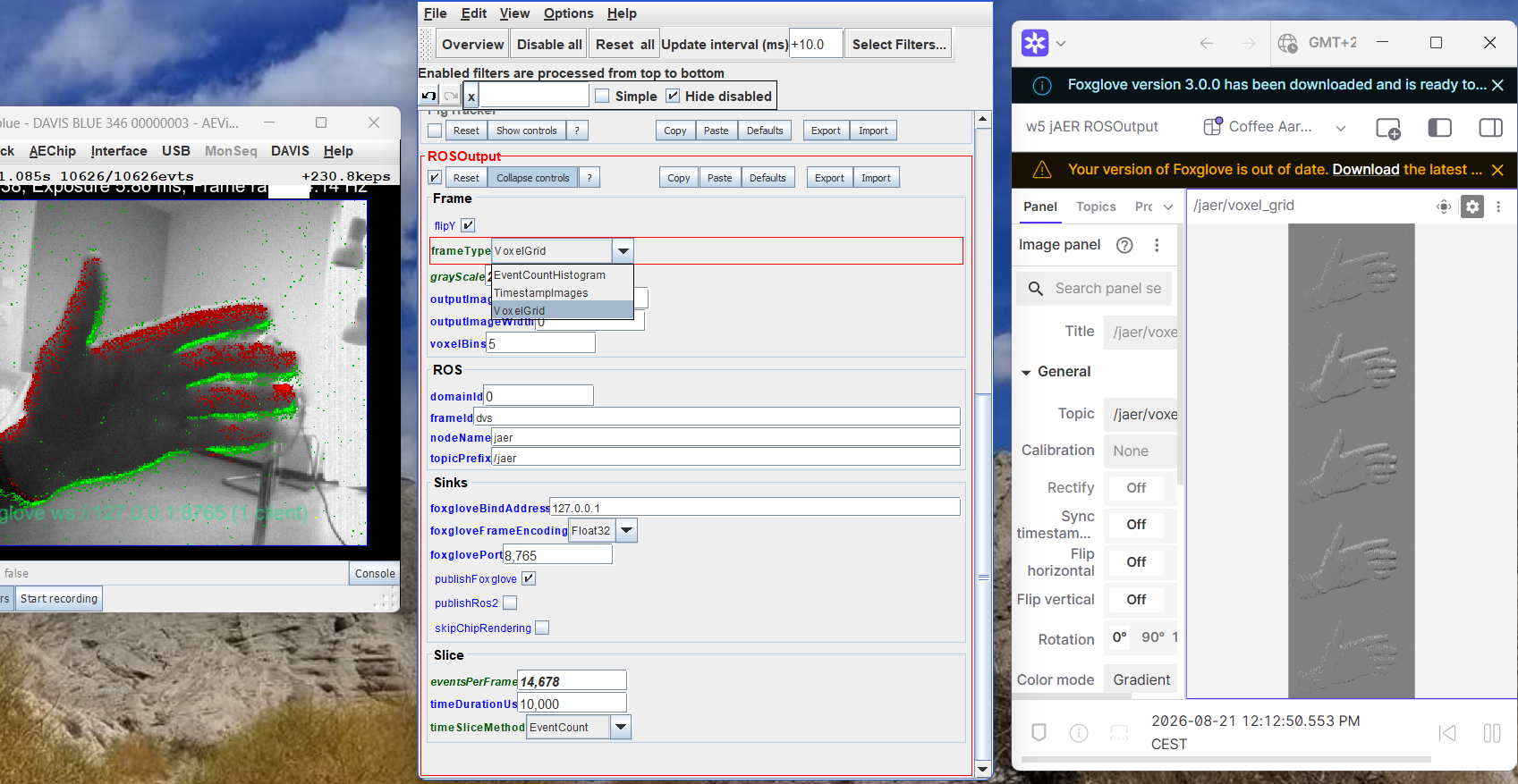The width and height of the screenshot is (1518, 784).
Task: Open the Options menu in filter window
Action: [x=569, y=13]
